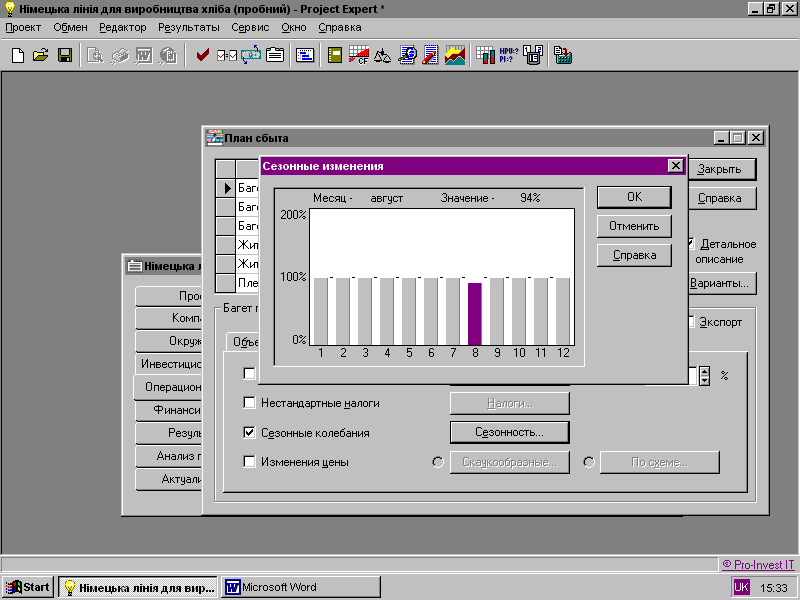Click the Скачкообразные... button
The image size is (800, 600).
(509, 462)
